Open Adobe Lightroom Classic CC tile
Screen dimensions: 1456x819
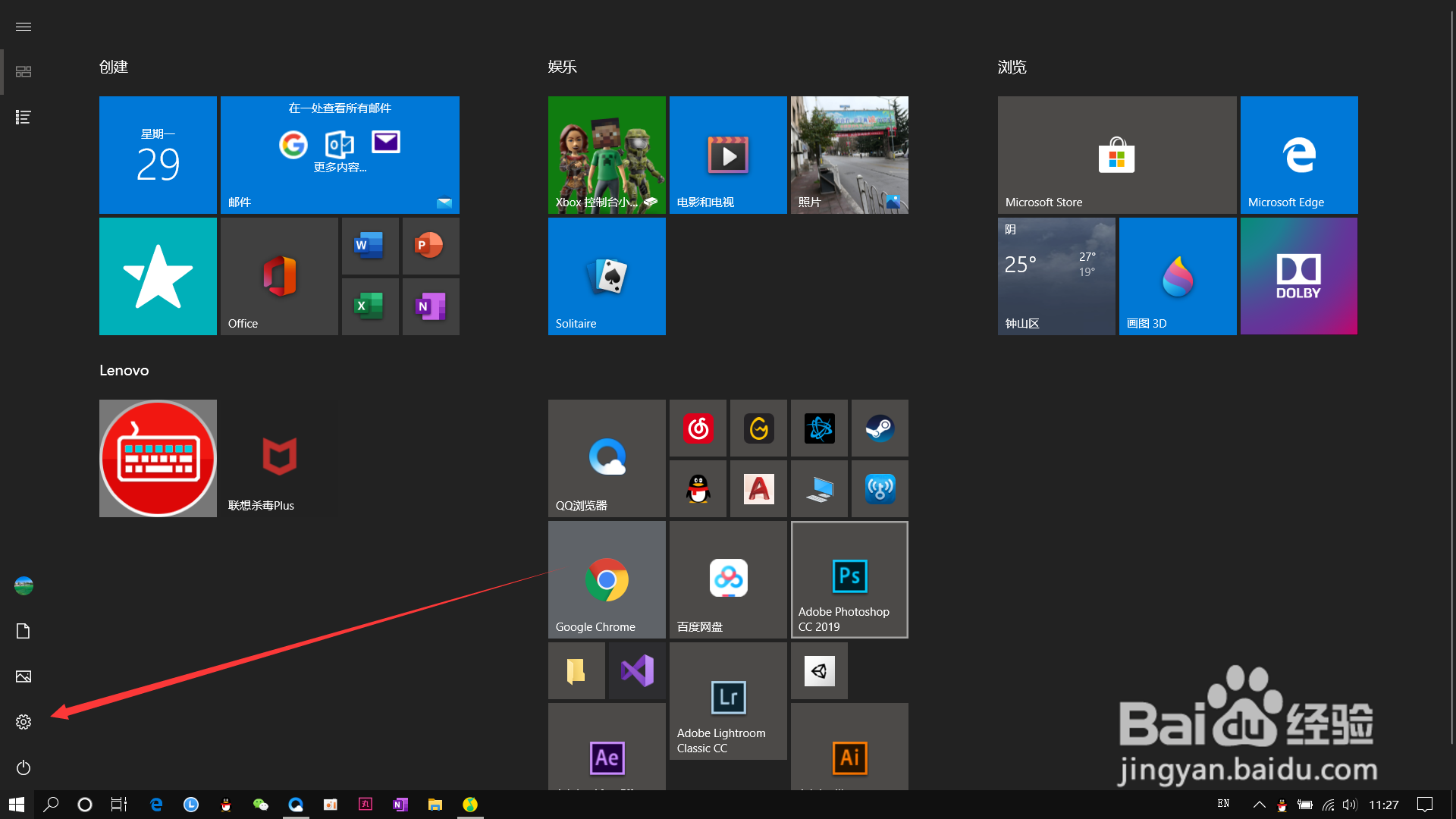pyautogui.click(x=728, y=701)
